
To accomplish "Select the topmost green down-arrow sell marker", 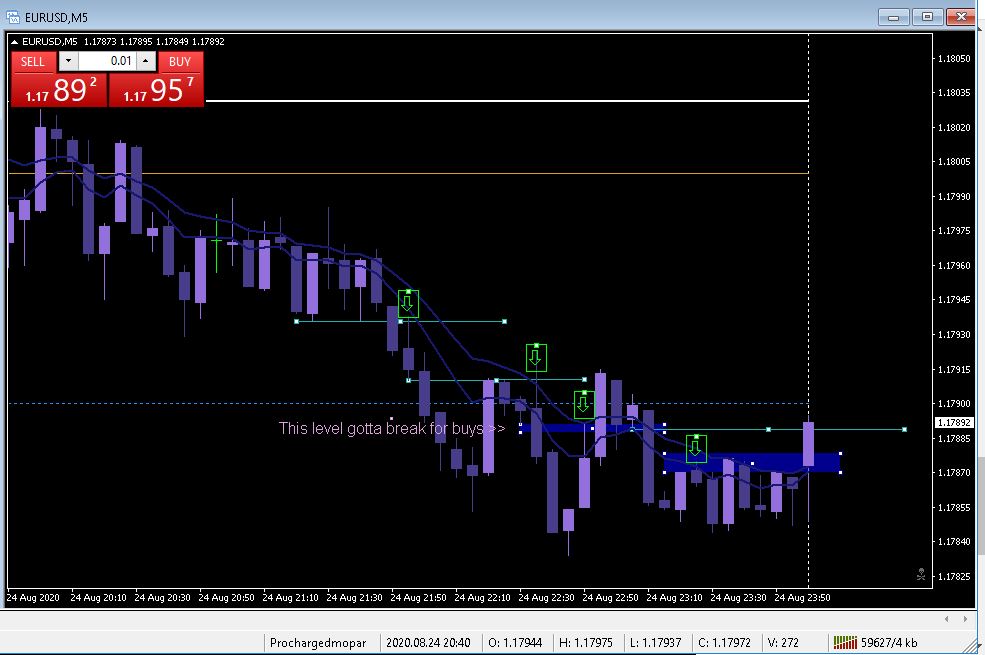I will (408, 303).
